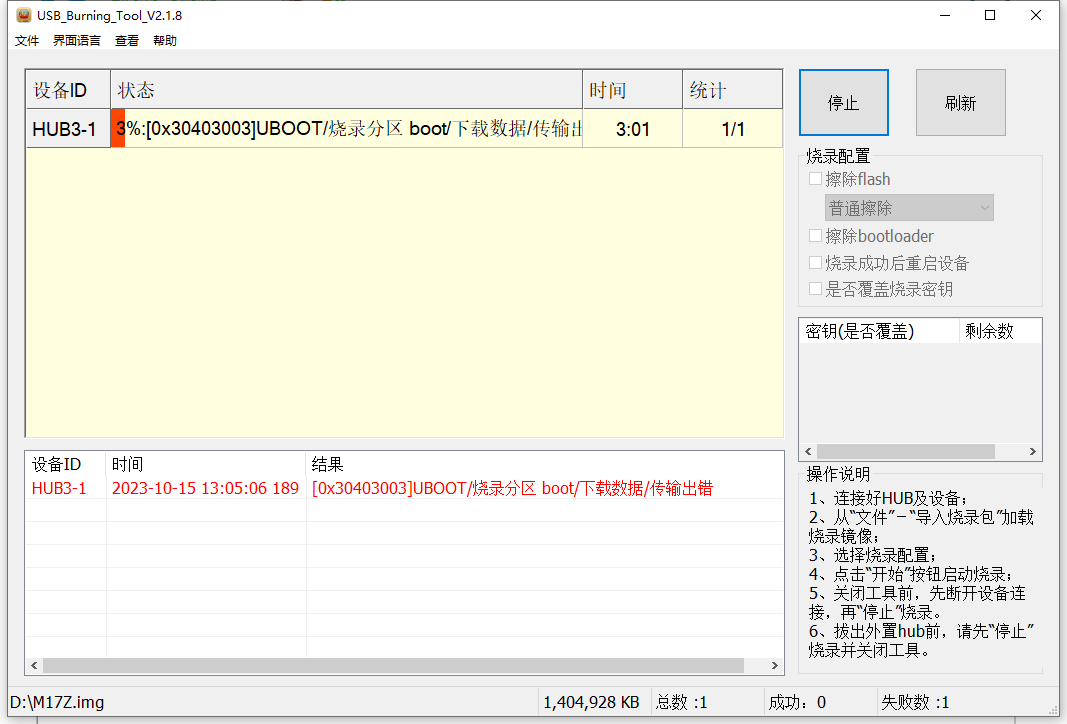
Task: Click the USB Burning Tool app icon in title bar
Action: click(x=24, y=15)
